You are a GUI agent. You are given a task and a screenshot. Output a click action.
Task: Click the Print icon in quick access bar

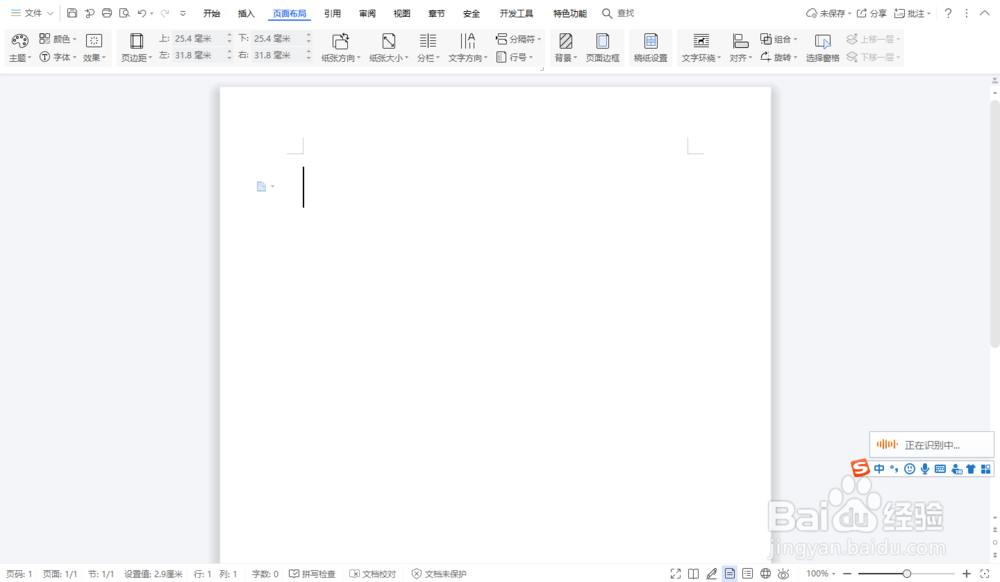(107, 13)
